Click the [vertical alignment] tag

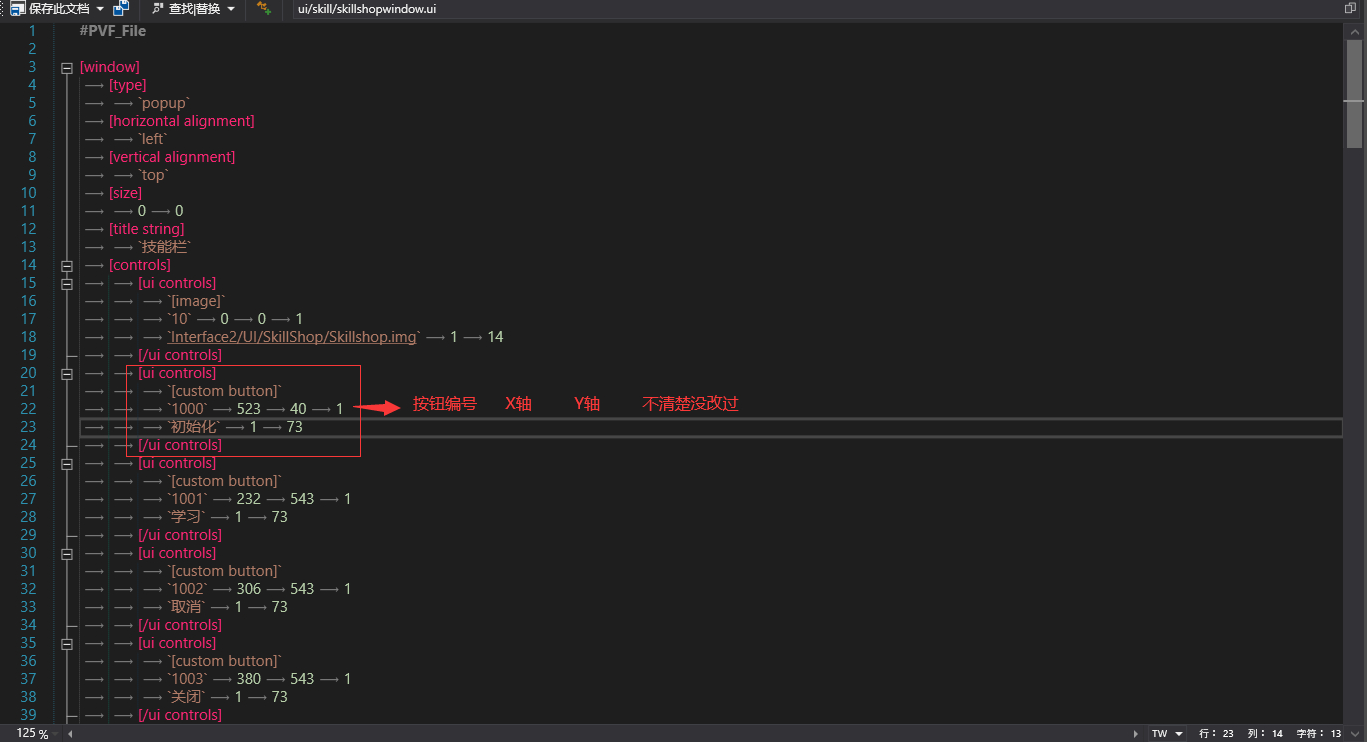tap(172, 157)
